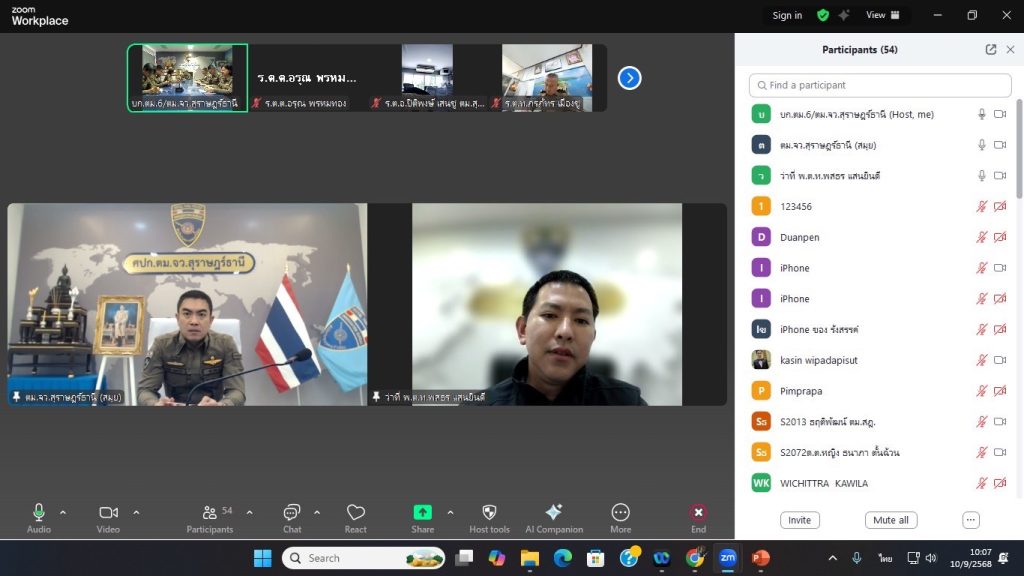Launch AI Companion from toolbar
1024x576 pixels.
tap(553, 512)
